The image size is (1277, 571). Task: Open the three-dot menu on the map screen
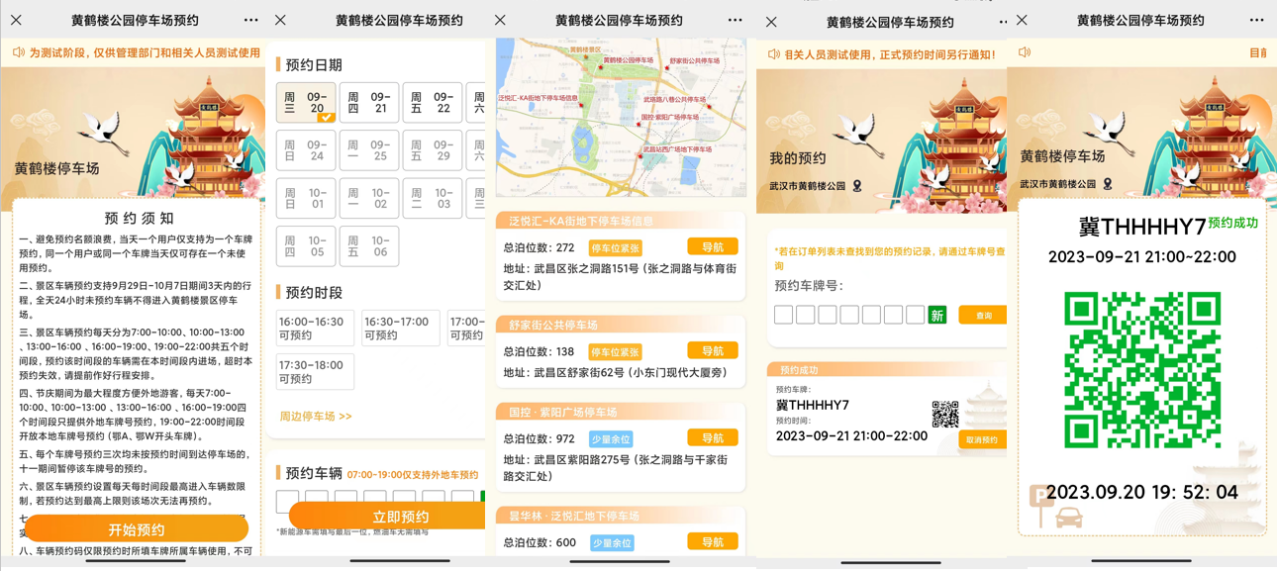pos(735,20)
